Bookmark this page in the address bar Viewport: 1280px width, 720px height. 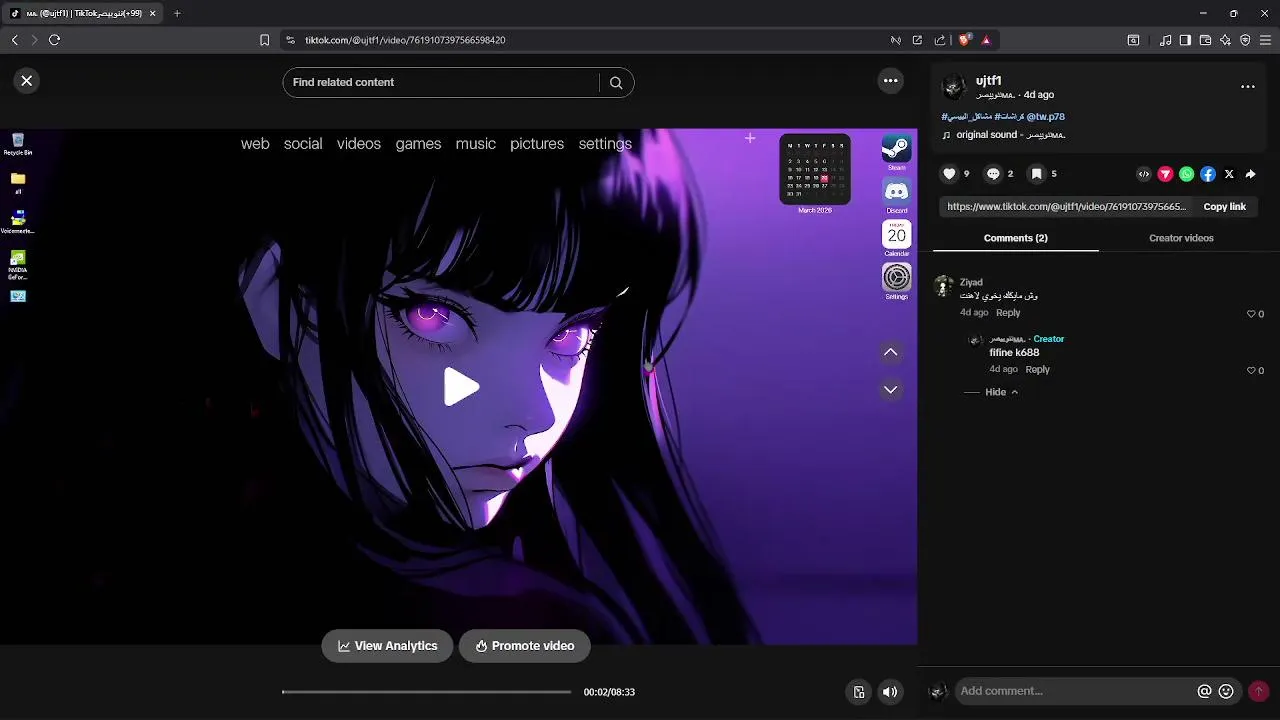click(x=264, y=40)
